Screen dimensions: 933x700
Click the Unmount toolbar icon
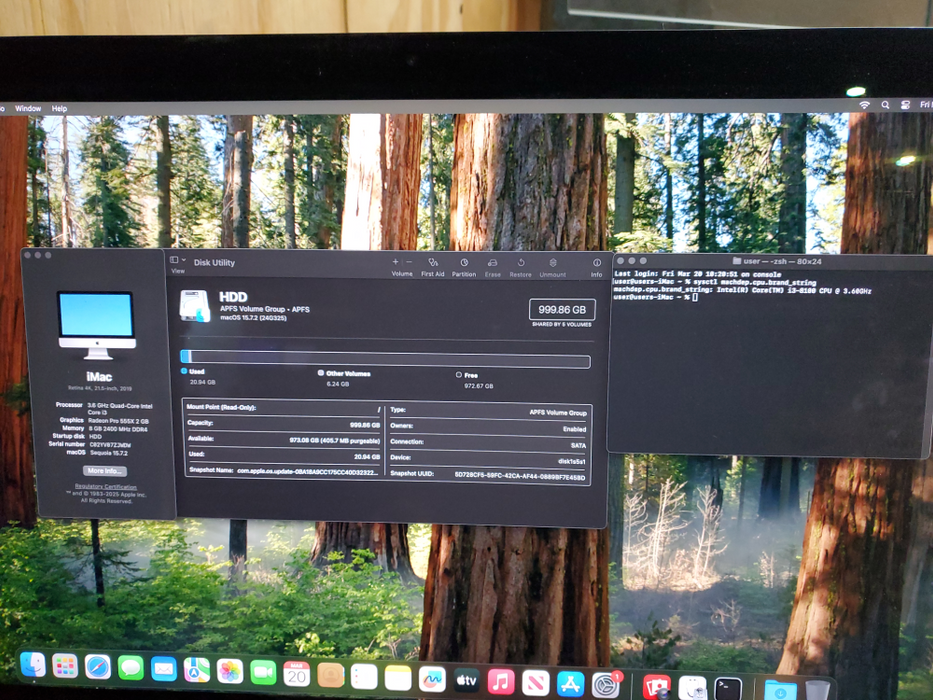coord(552,262)
